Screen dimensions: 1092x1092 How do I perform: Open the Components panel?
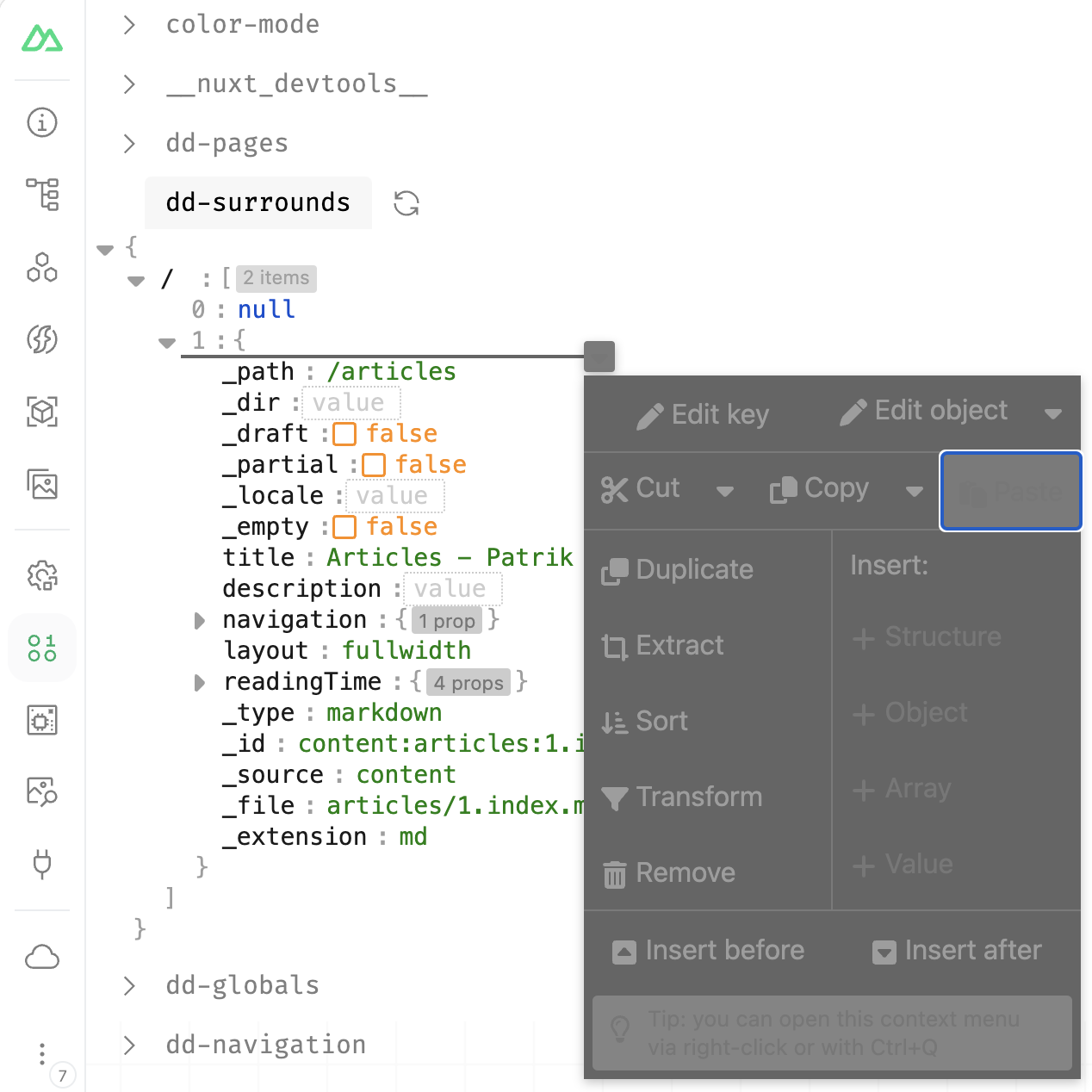pos(41,268)
